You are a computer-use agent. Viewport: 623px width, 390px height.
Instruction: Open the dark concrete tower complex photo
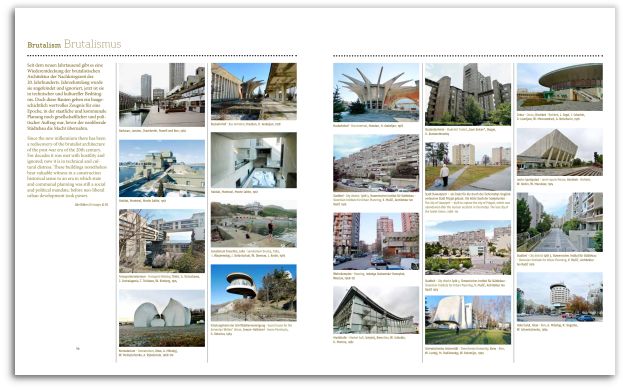(x=468, y=94)
